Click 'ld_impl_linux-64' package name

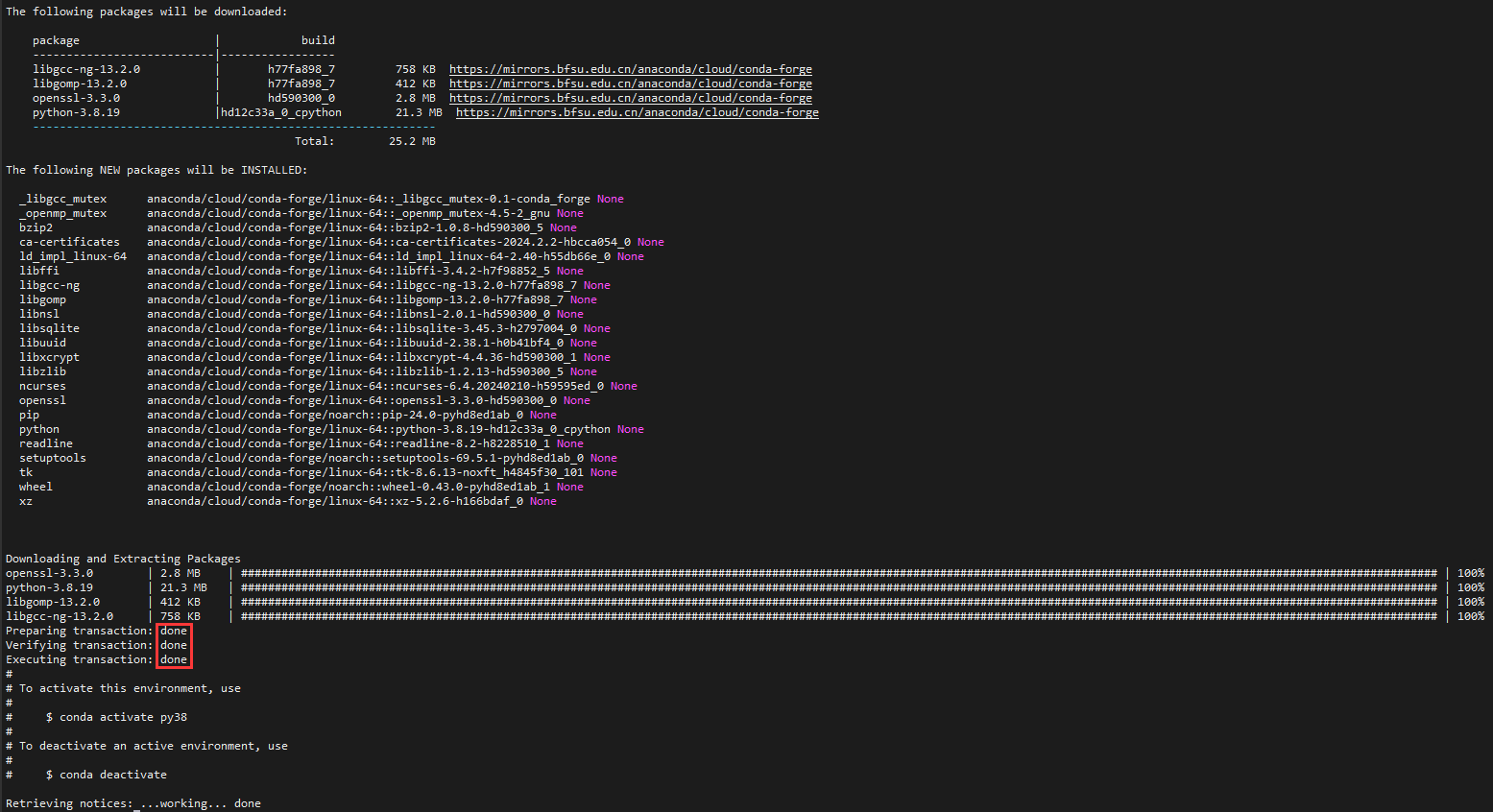(x=73, y=256)
